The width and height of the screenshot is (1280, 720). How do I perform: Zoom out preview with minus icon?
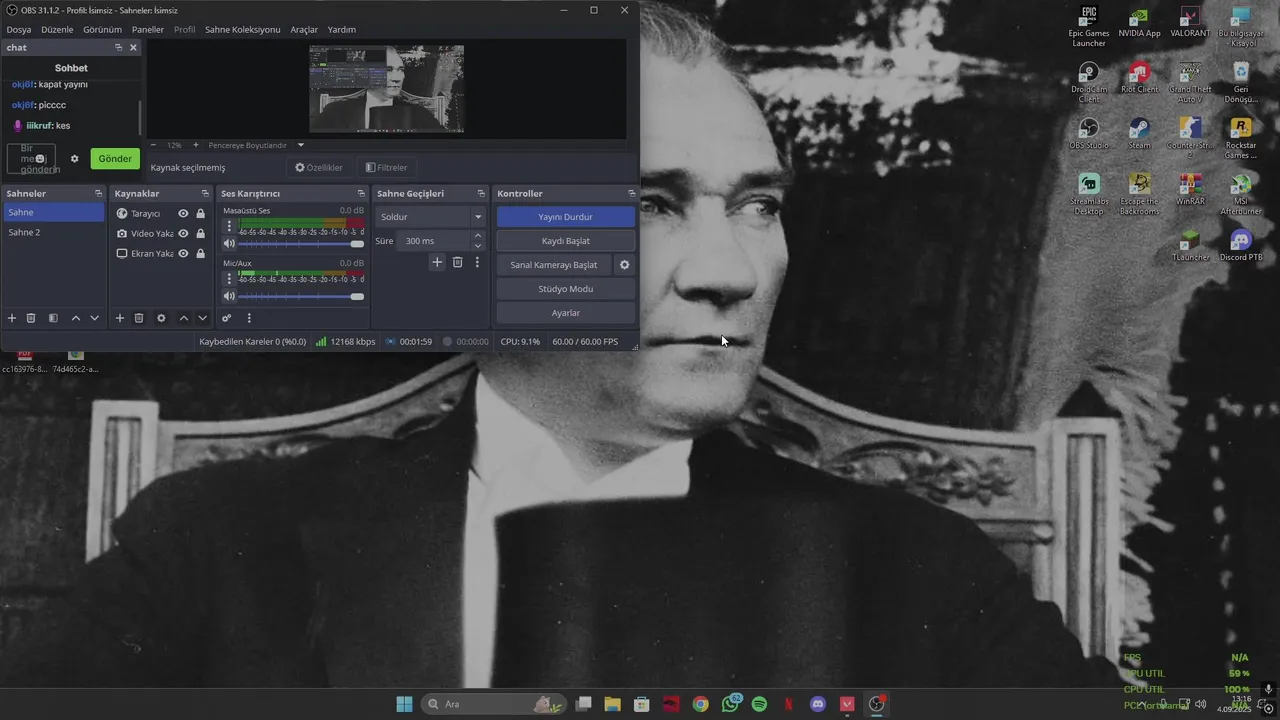153,145
